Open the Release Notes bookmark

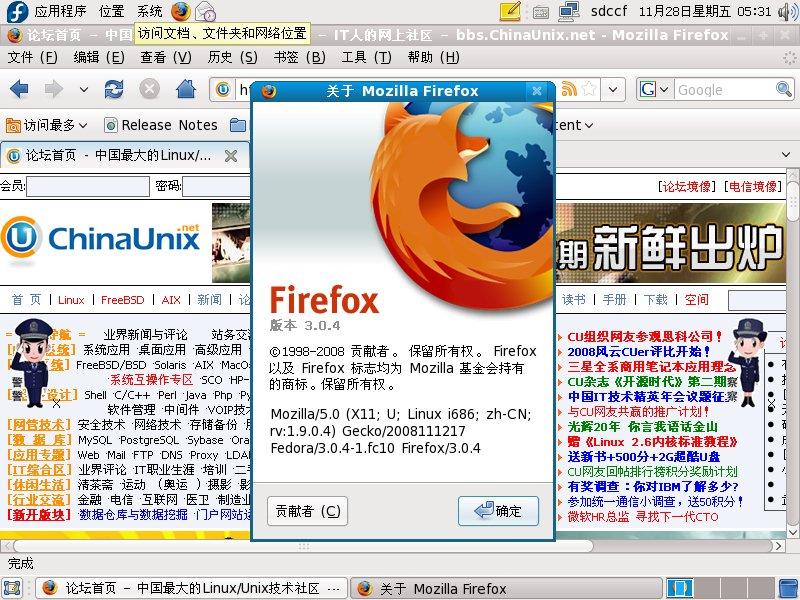[x=161, y=125]
